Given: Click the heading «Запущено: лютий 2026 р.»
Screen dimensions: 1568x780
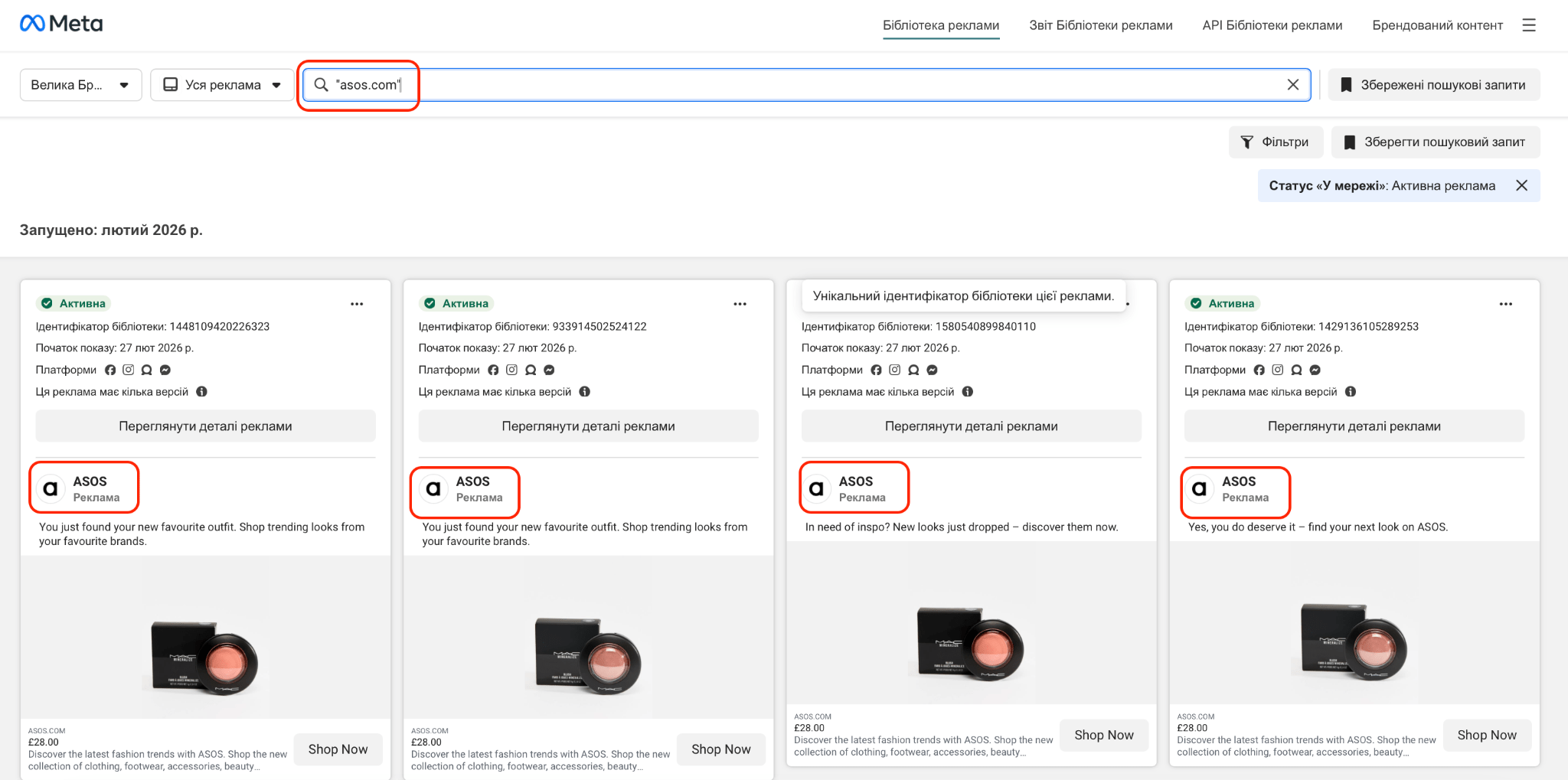Looking at the screenshot, I should coord(111,230).
